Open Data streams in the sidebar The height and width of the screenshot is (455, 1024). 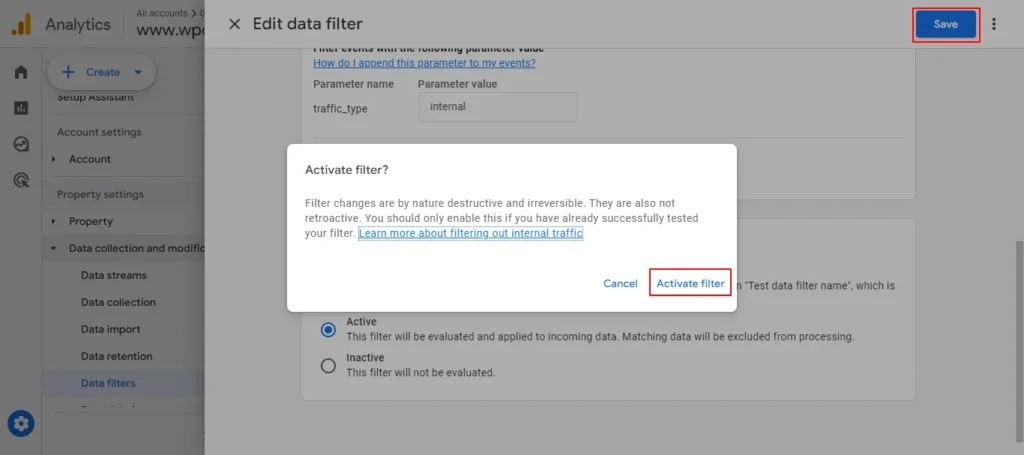click(x=114, y=275)
